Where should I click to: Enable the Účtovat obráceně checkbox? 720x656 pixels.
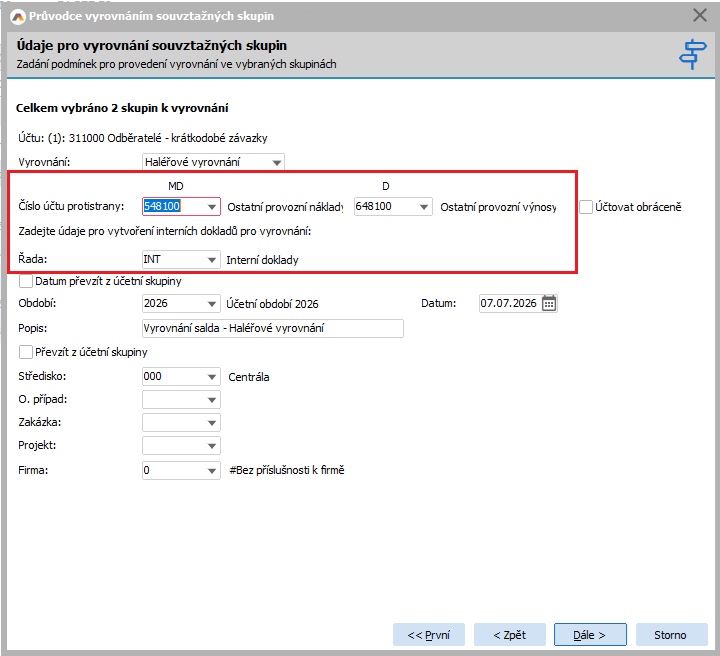[x=586, y=207]
